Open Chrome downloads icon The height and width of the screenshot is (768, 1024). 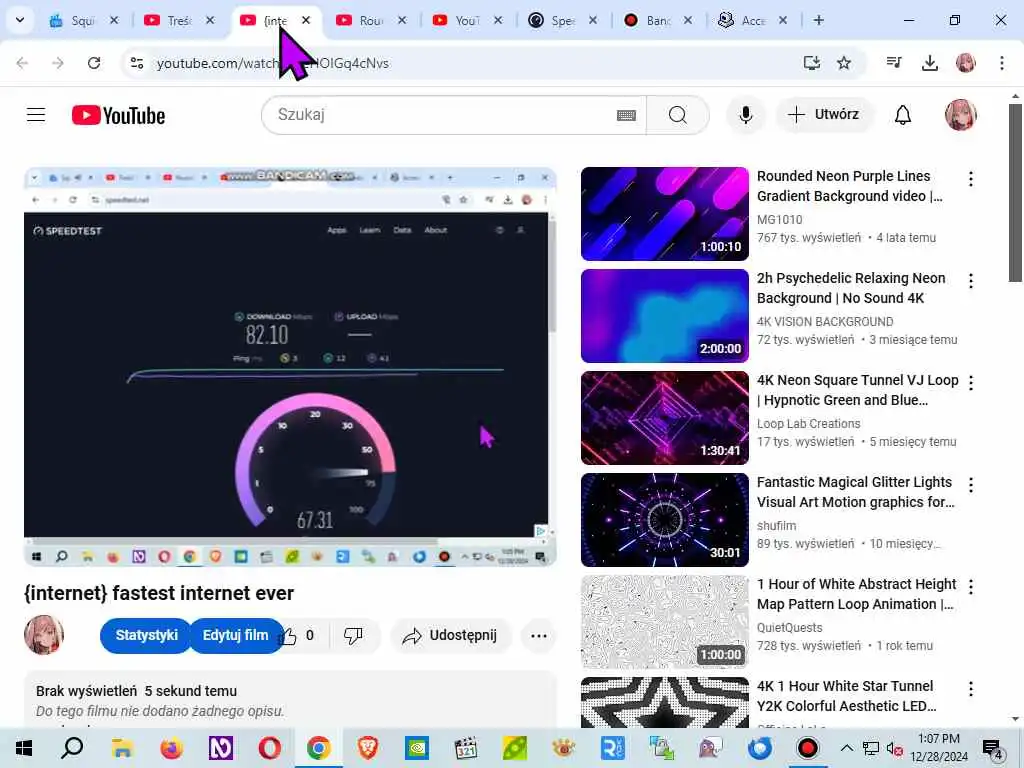click(x=929, y=63)
